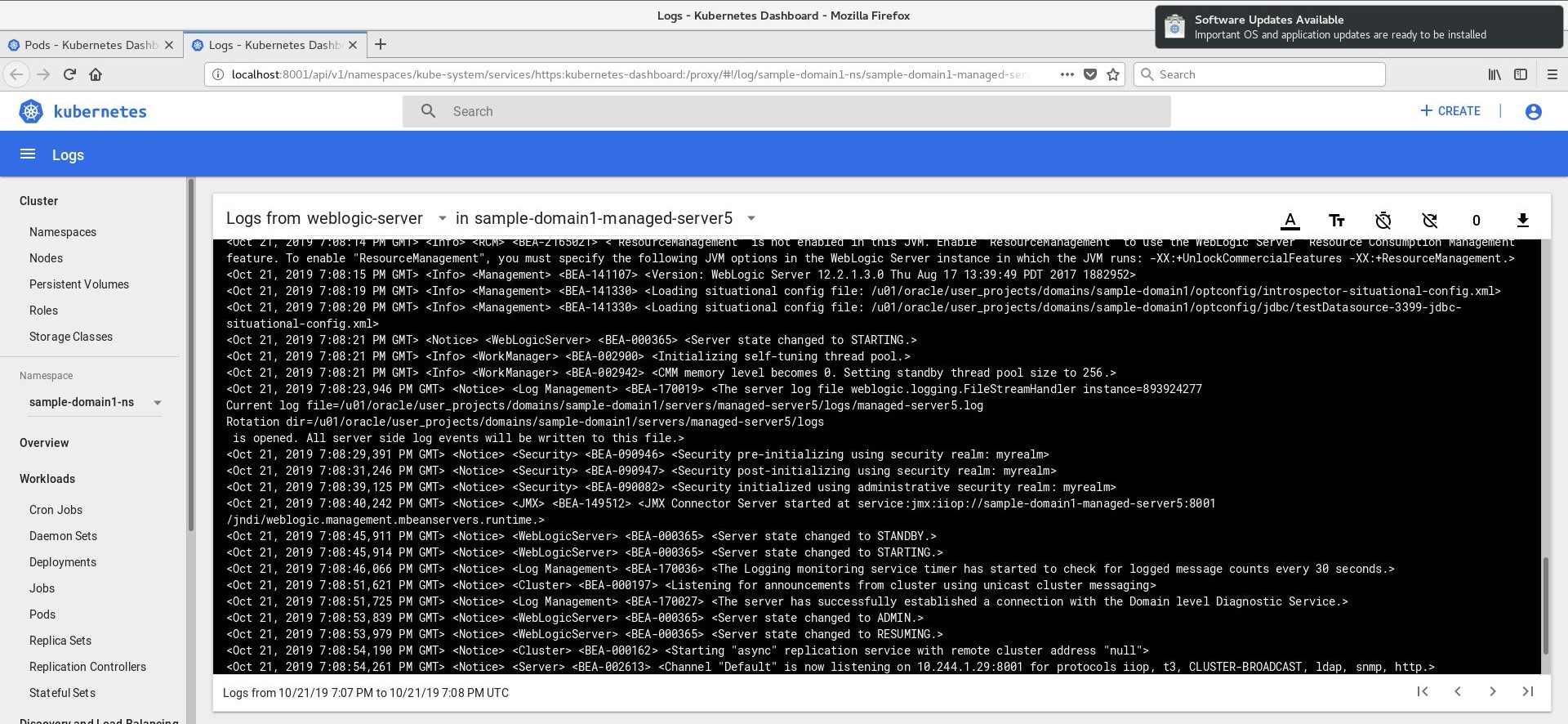The height and width of the screenshot is (724, 1568).
Task: Go to previous log page
Action: pyautogui.click(x=1458, y=691)
